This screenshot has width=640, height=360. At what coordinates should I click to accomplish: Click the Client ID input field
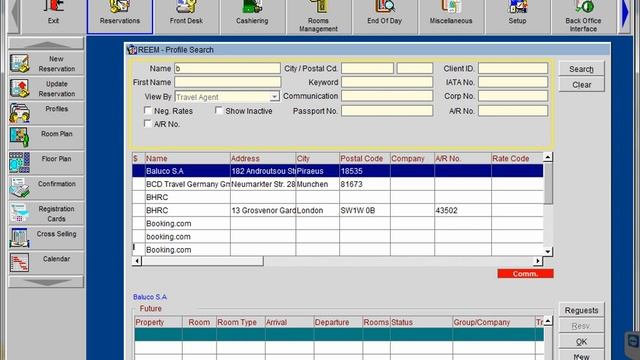(513, 69)
